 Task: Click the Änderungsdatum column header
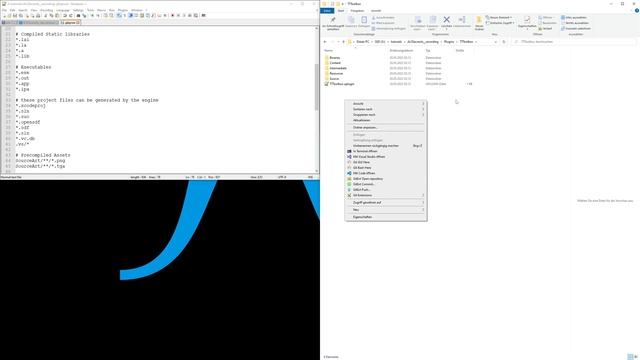[x=401, y=51]
